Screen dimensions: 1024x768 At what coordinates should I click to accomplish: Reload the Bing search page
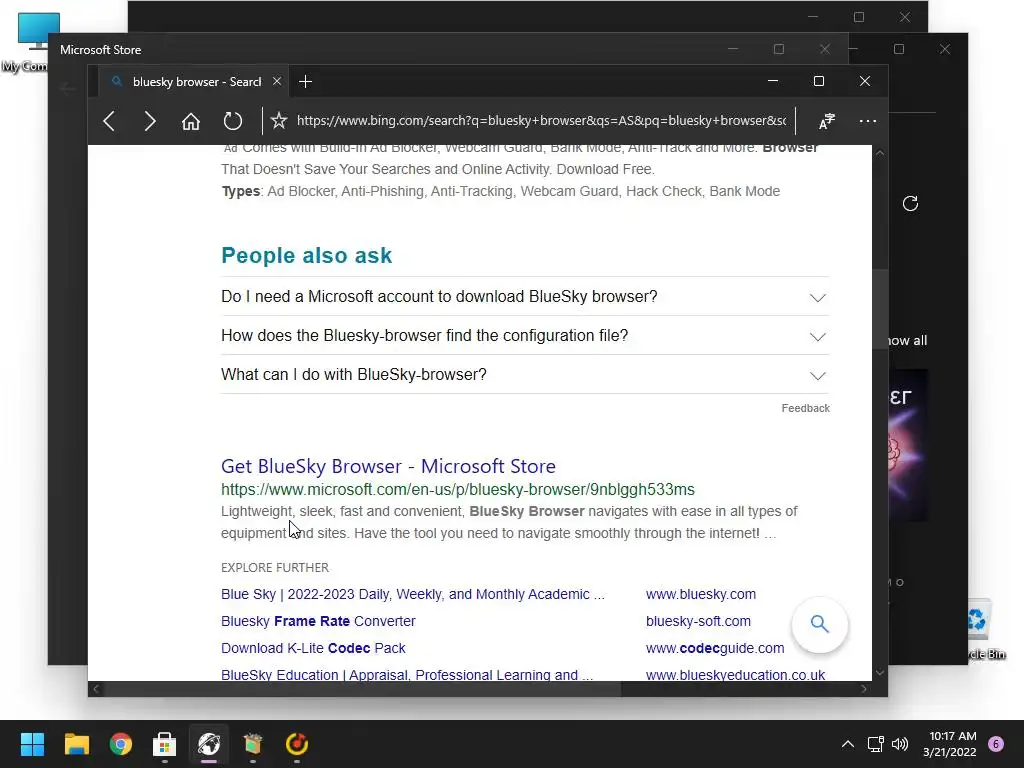232,121
